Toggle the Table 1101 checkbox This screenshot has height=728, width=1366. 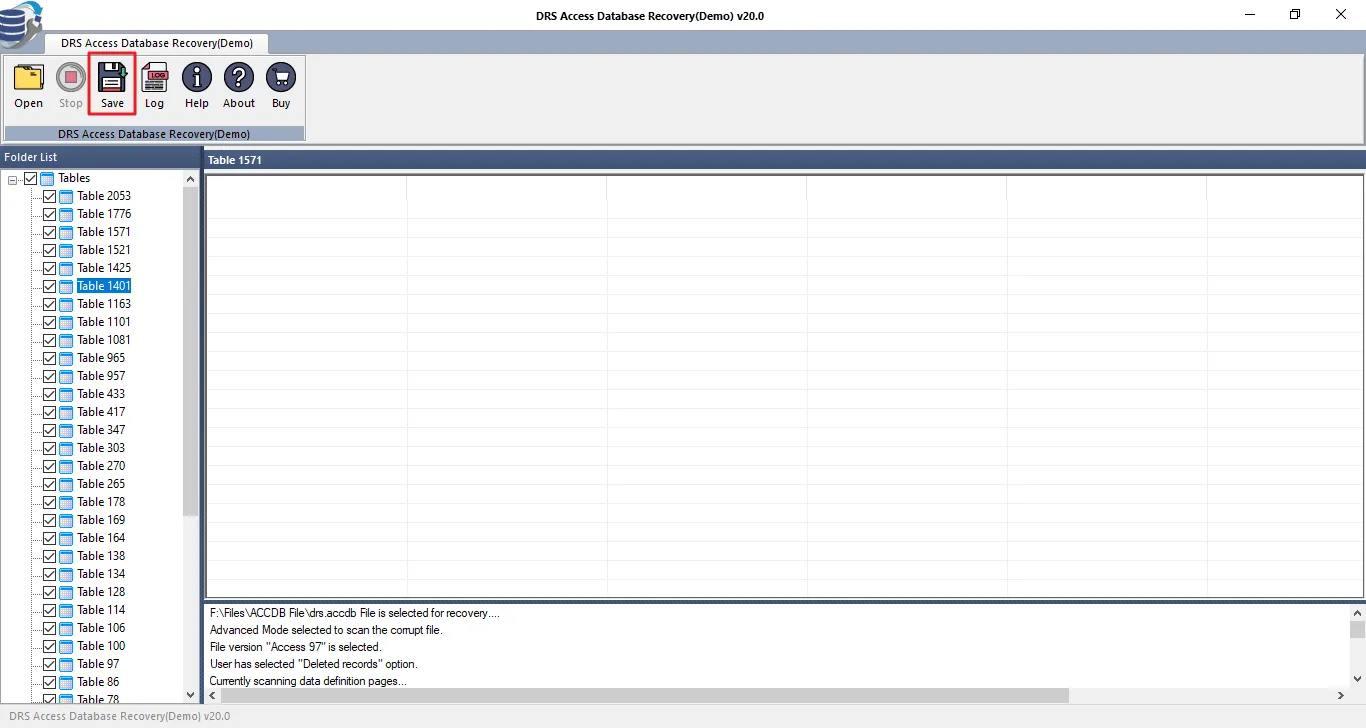point(49,322)
